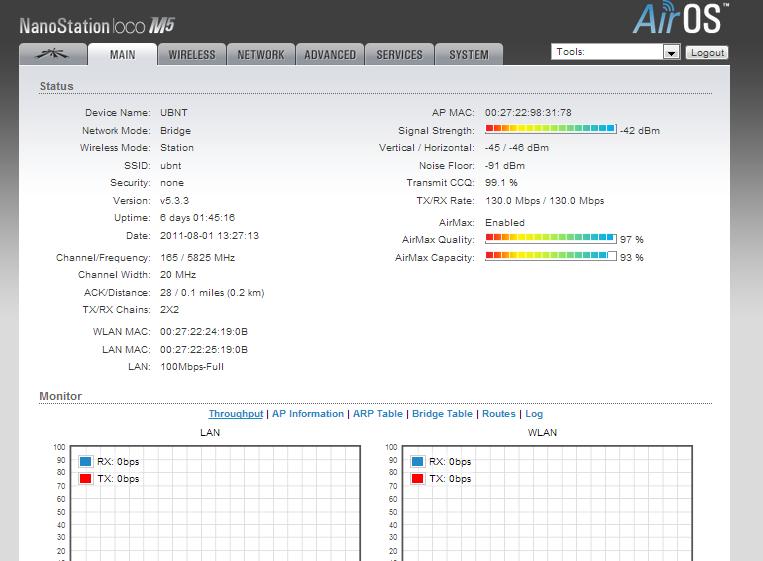View the Bridge Table link
The image size is (763, 561).
point(442,414)
